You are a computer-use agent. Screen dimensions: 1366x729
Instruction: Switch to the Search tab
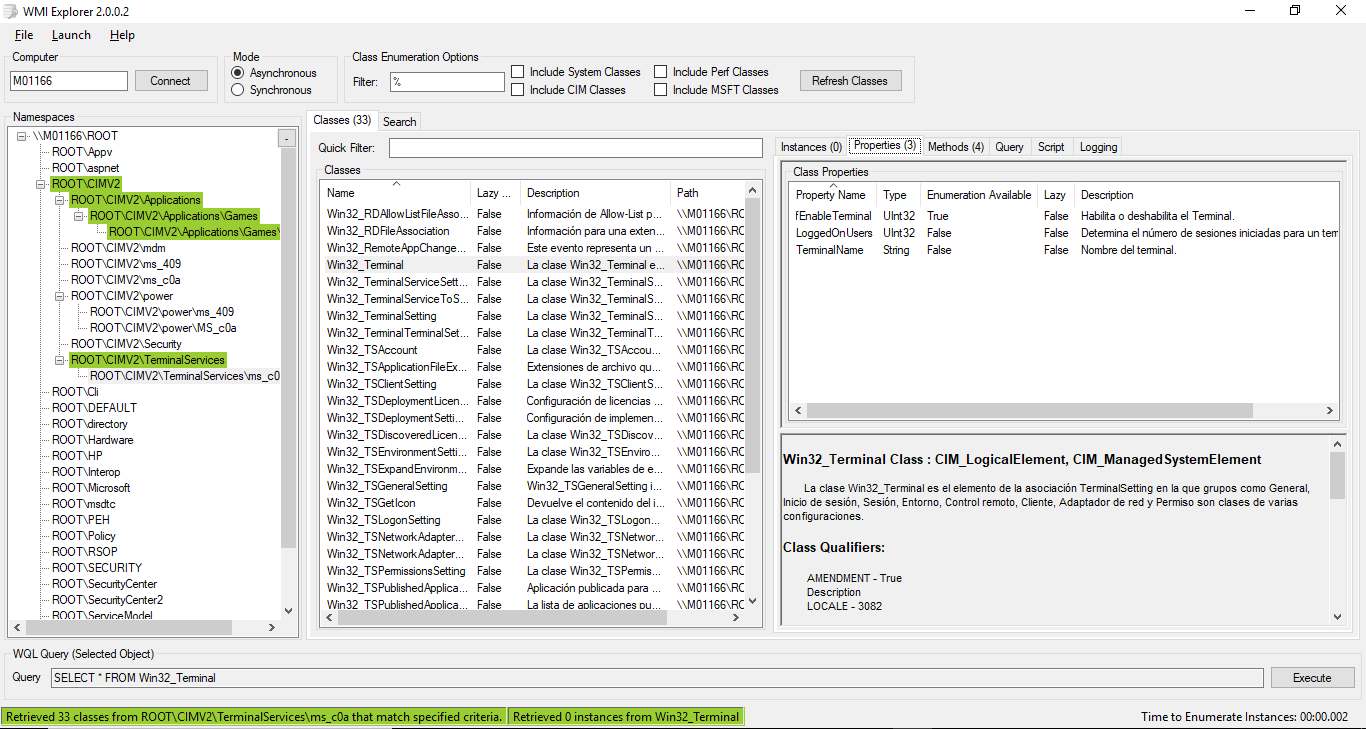coord(400,122)
